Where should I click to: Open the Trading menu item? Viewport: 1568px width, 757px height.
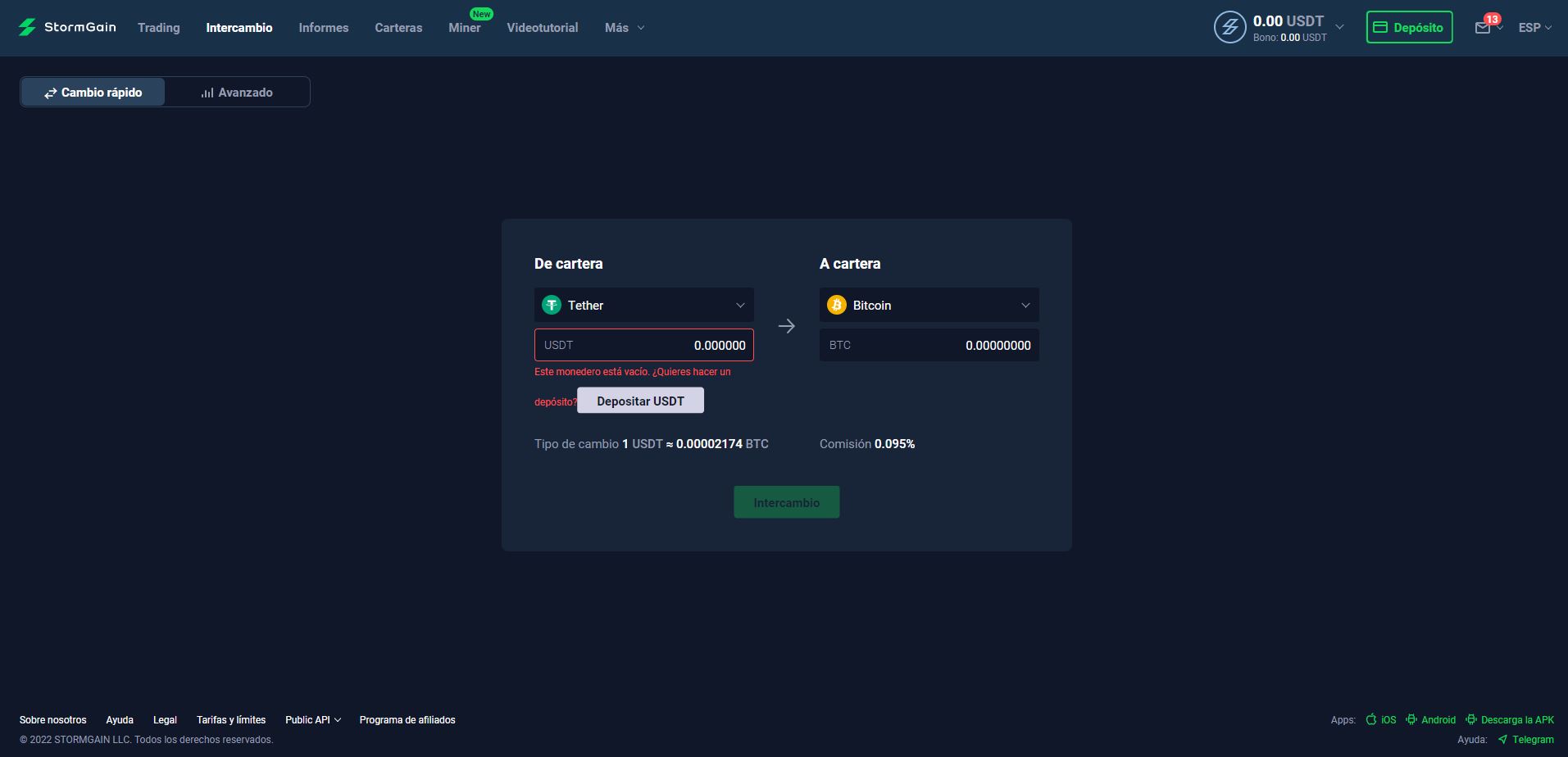point(159,28)
